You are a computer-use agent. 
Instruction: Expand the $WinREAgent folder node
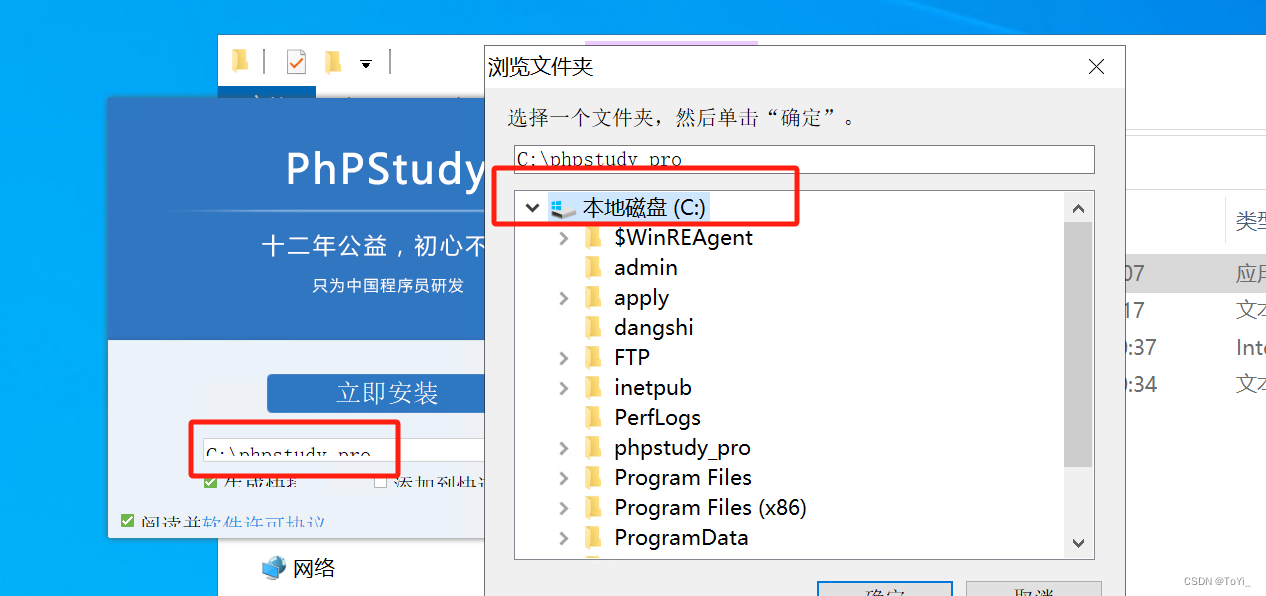[564, 237]
